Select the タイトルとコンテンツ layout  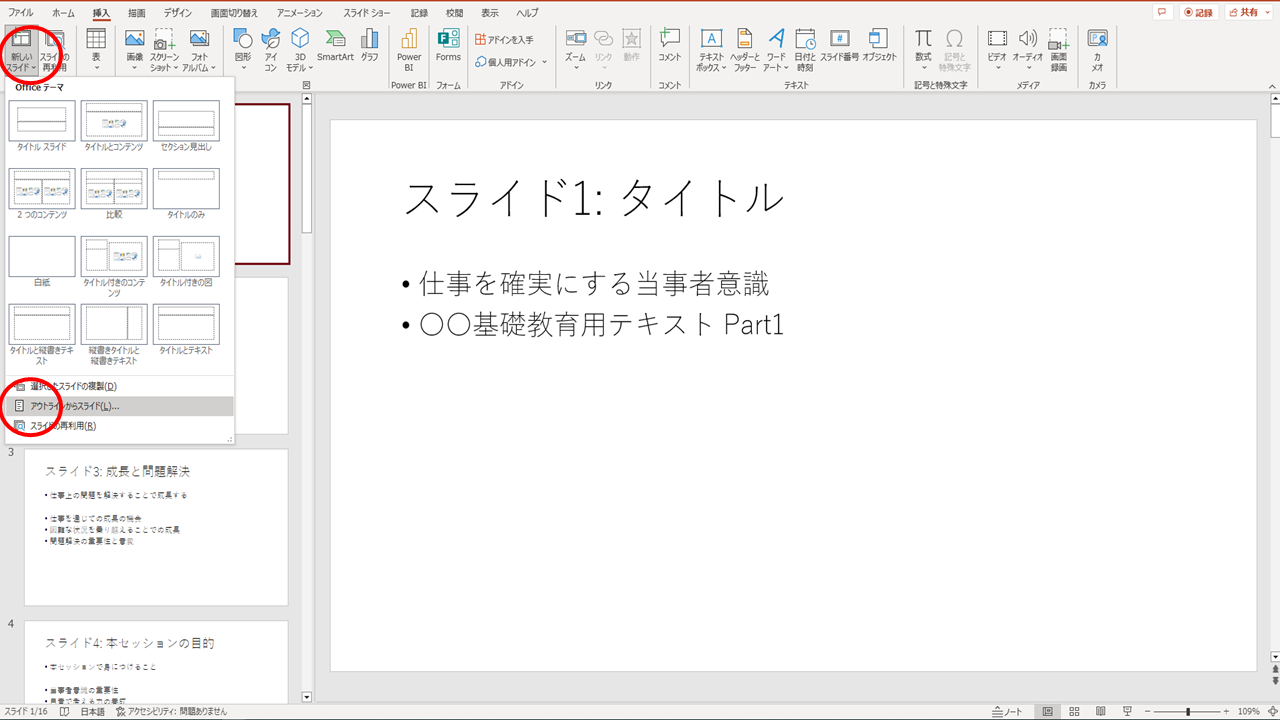(114, 126)
